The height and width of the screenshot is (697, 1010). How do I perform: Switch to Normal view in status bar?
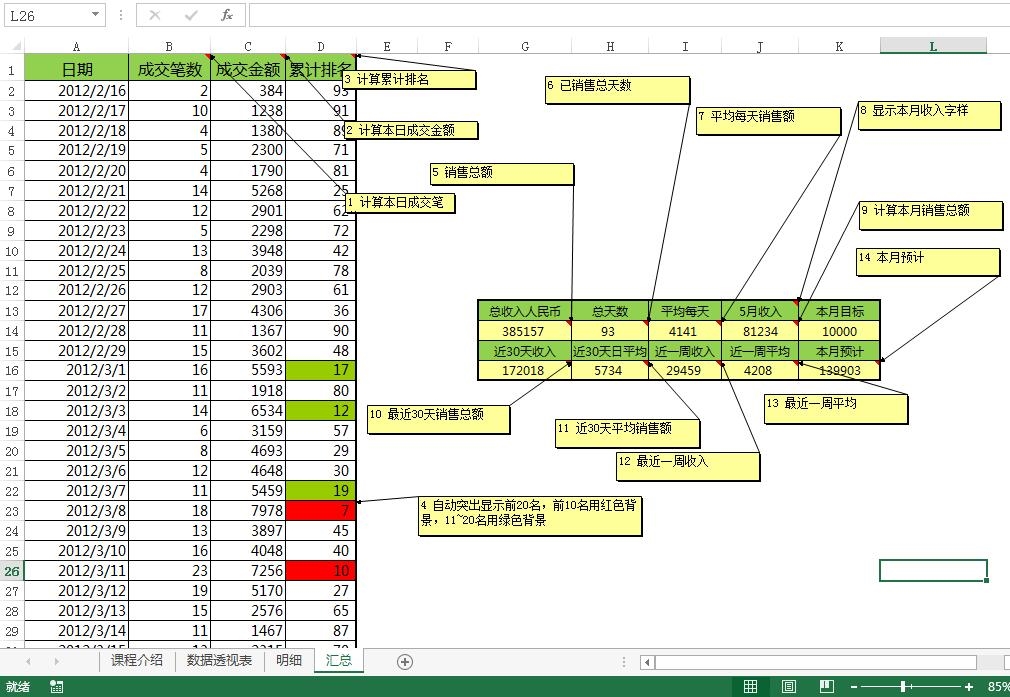point(750,687)
